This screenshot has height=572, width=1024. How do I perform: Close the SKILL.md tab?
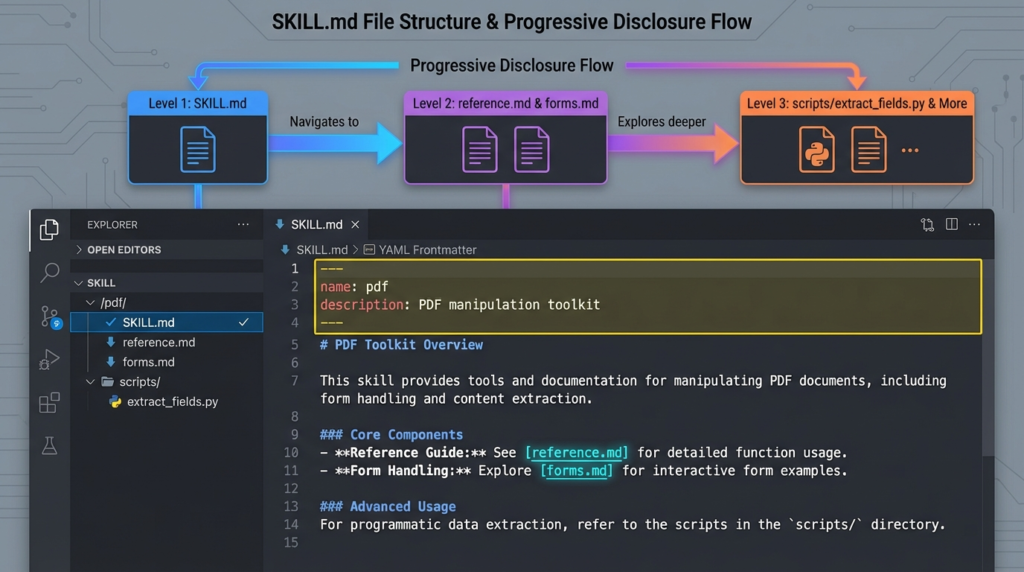(x=355, y=225)
